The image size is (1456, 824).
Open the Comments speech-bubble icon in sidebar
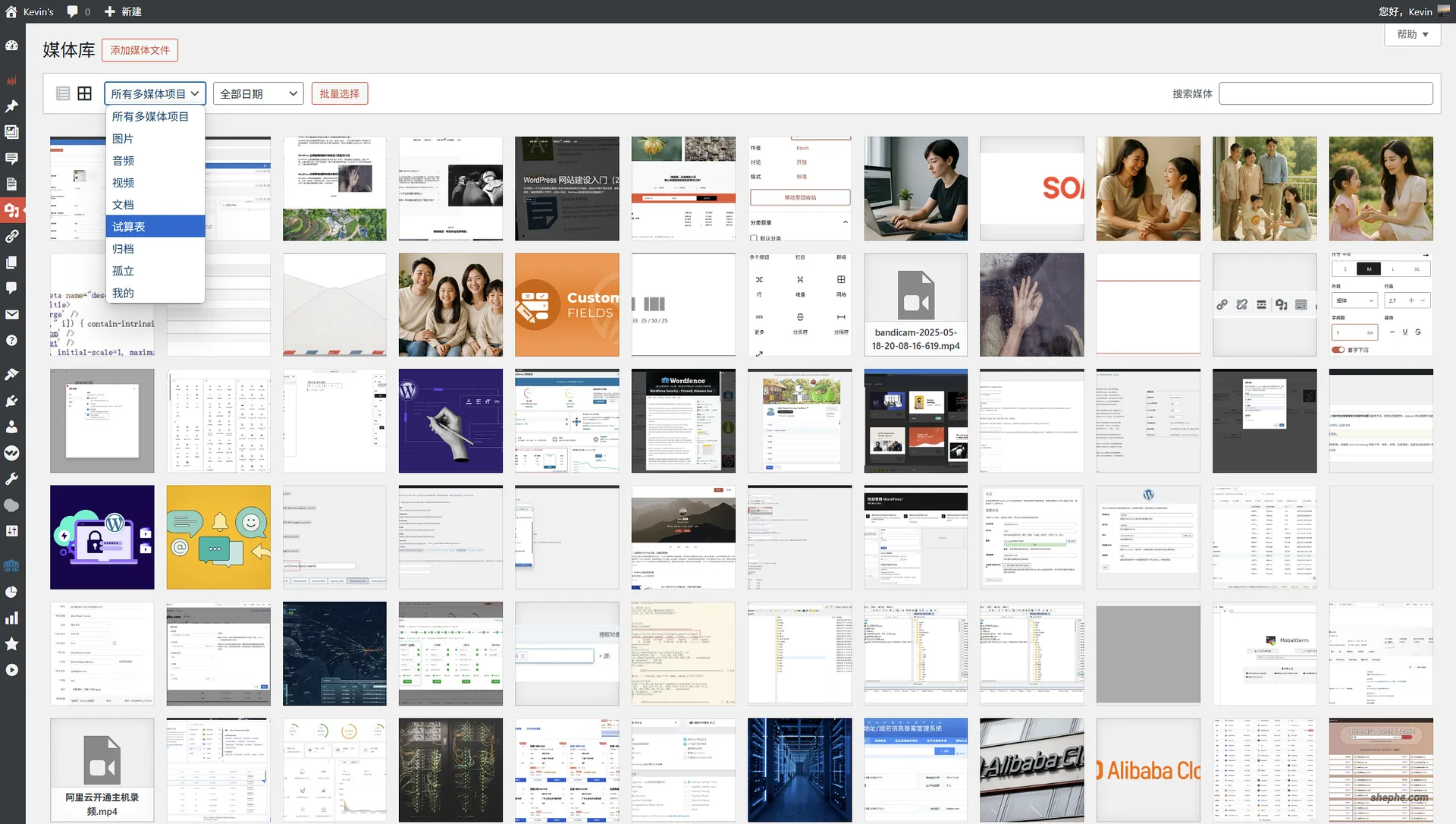12,288
